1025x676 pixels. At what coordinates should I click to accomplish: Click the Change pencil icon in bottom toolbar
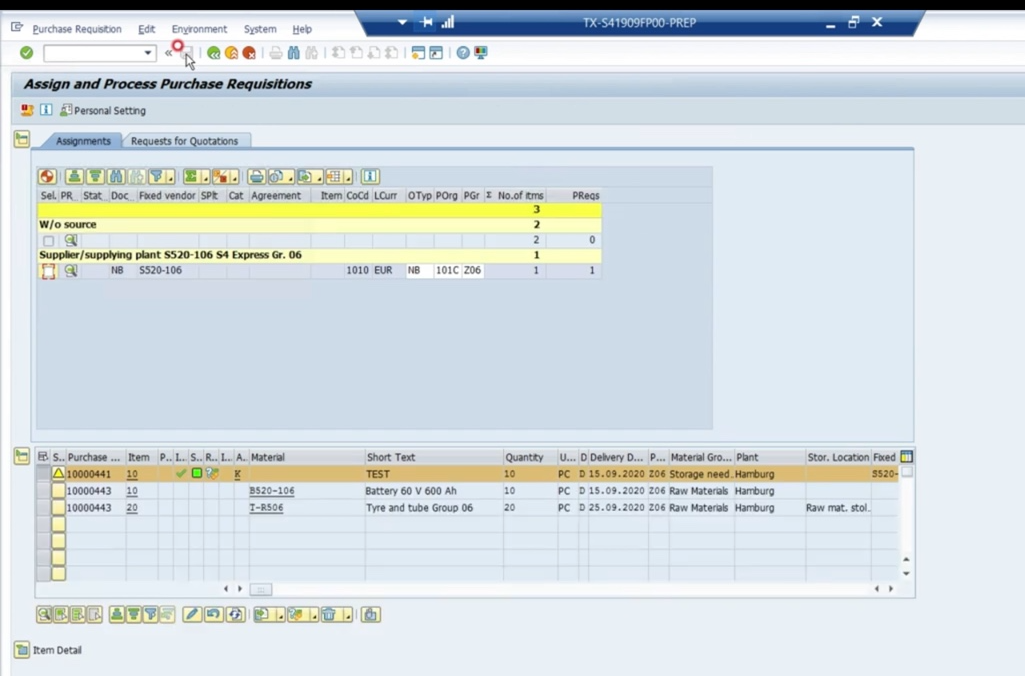tap(192, 615)
